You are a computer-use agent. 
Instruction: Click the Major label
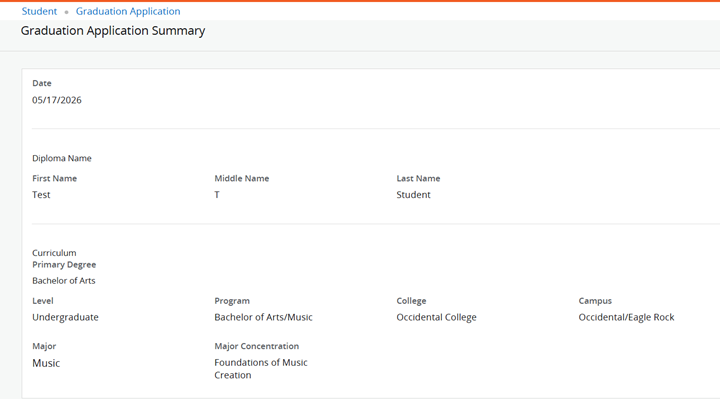(44, 346)
